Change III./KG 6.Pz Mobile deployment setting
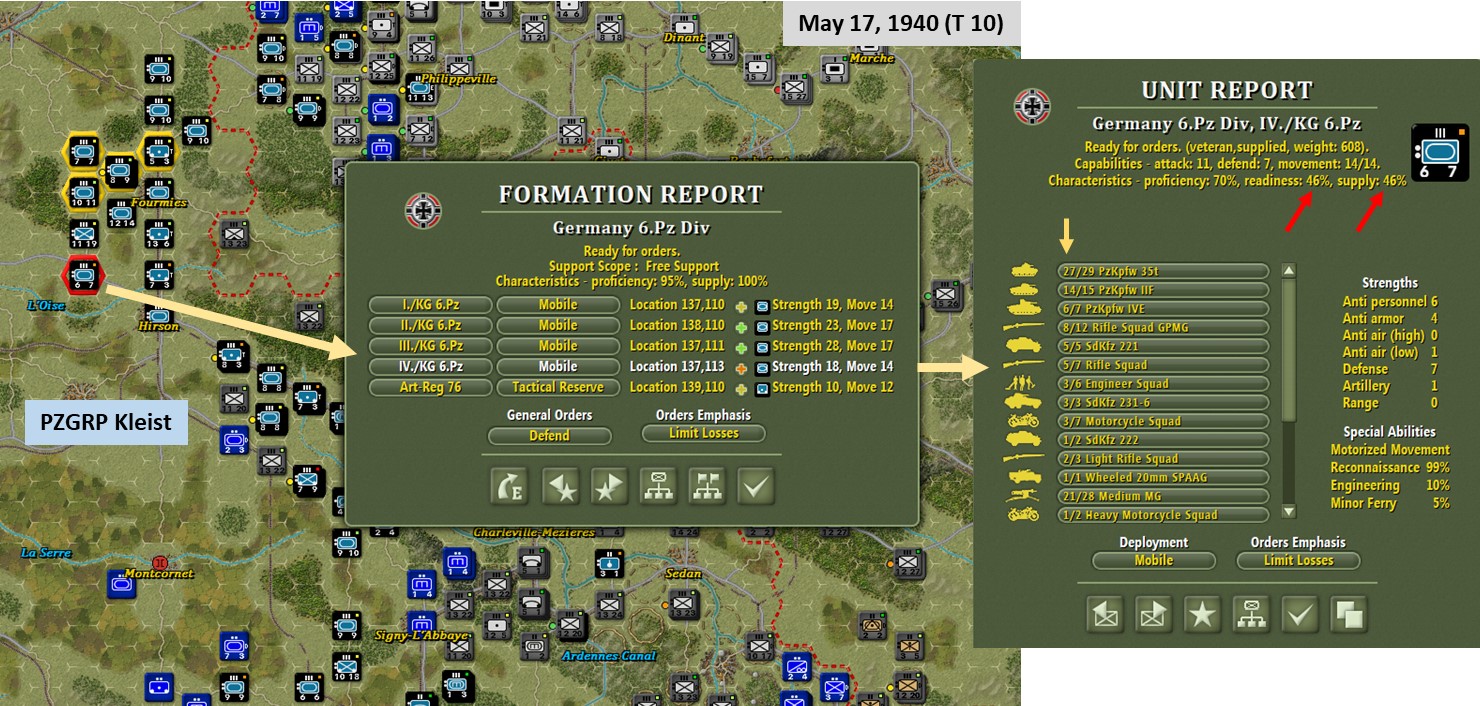Screen dimensions: 1480x706 (559, 345)
